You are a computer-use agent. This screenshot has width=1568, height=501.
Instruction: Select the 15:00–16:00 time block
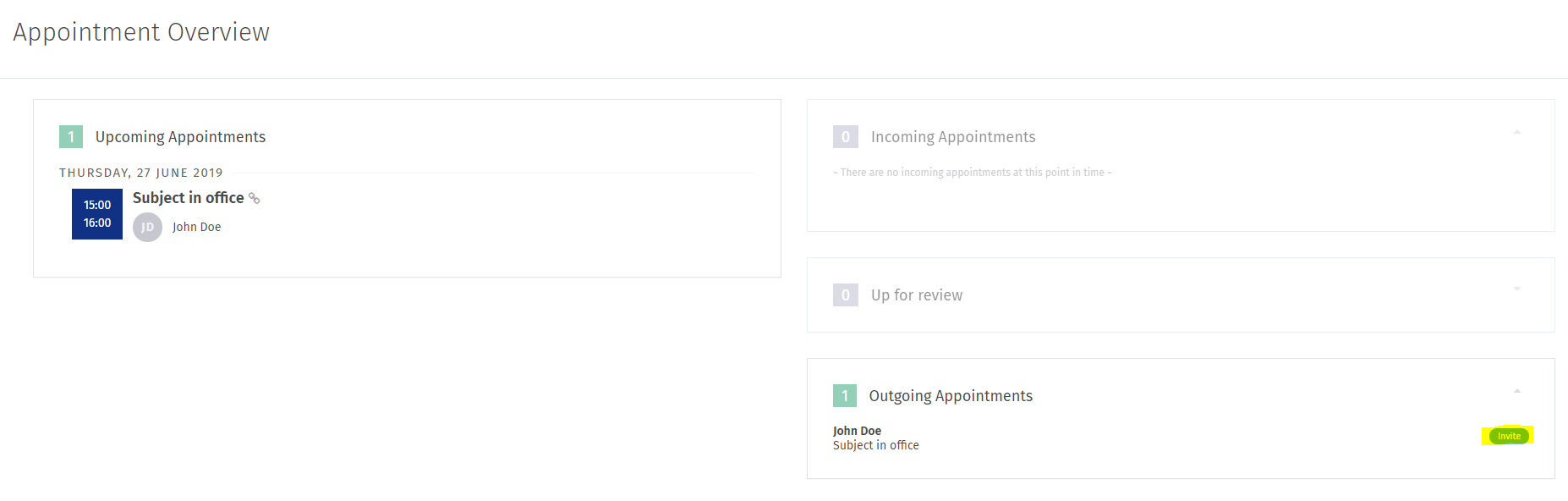pyautogui.click(x=97, y=214)
